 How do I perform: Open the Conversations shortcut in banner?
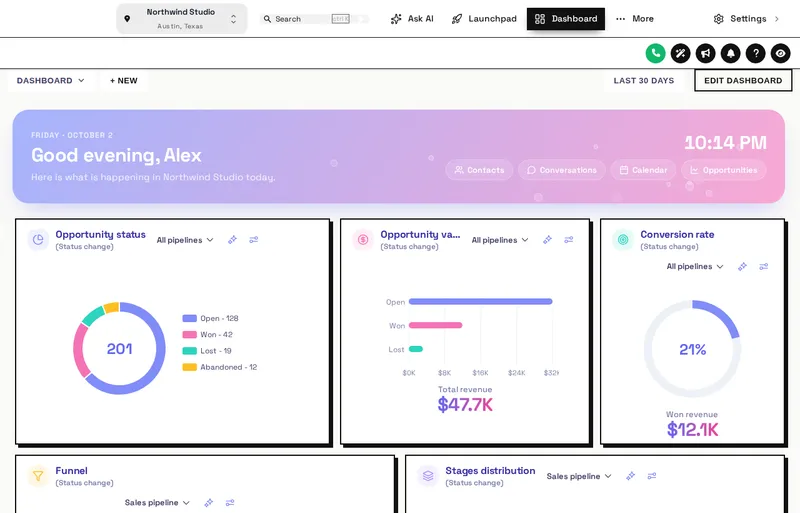pyautogui.click(x=562, y=170)
